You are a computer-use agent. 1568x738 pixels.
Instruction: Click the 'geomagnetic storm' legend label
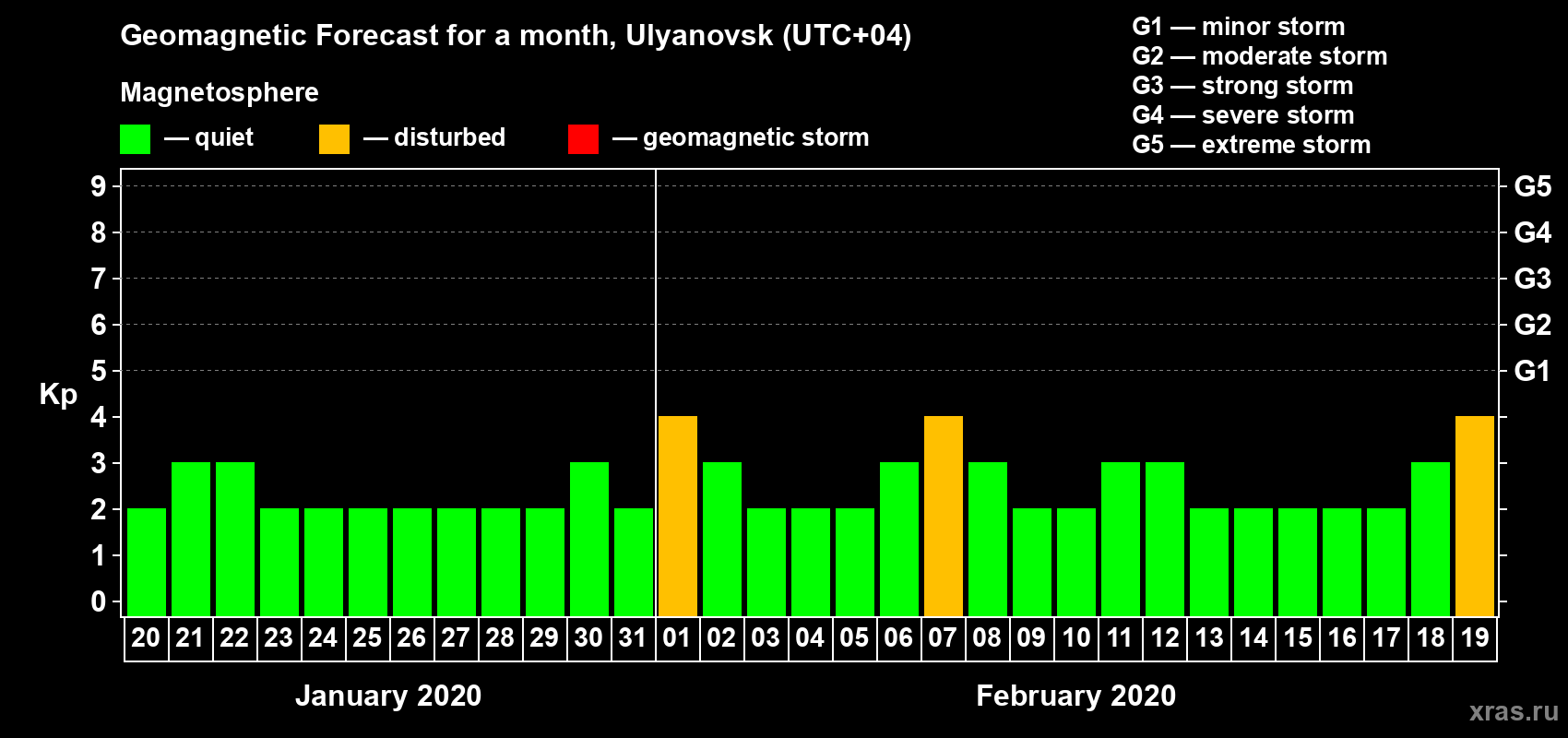(x=756, y=138)
